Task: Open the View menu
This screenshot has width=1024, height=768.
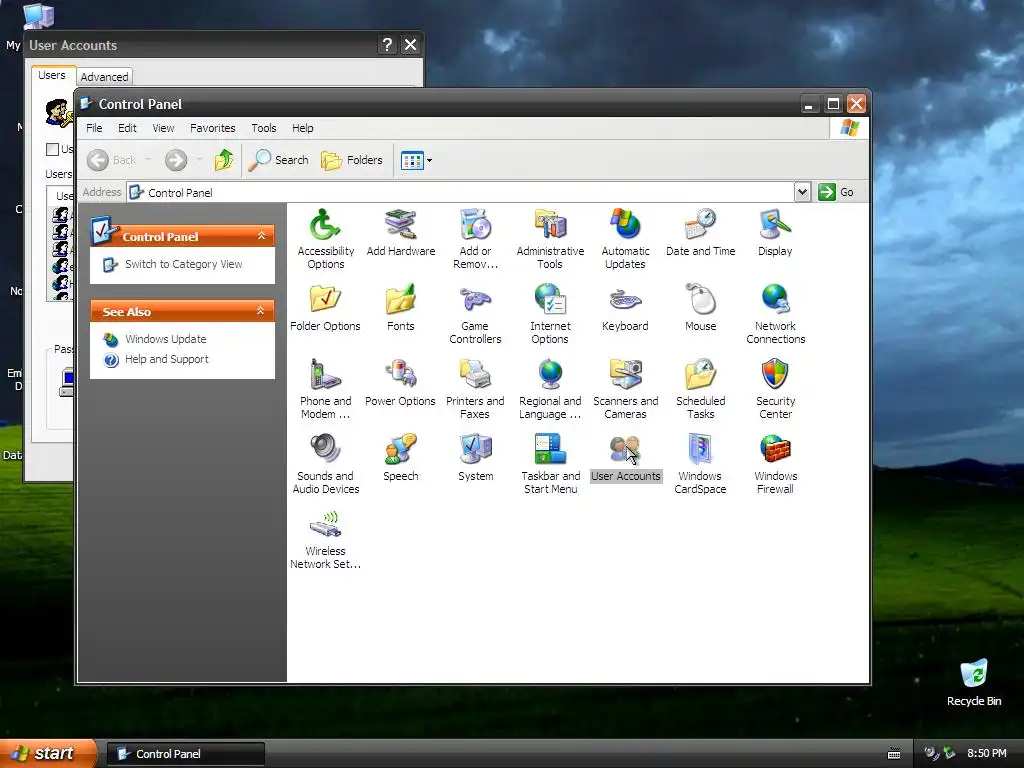Action: 163,128
